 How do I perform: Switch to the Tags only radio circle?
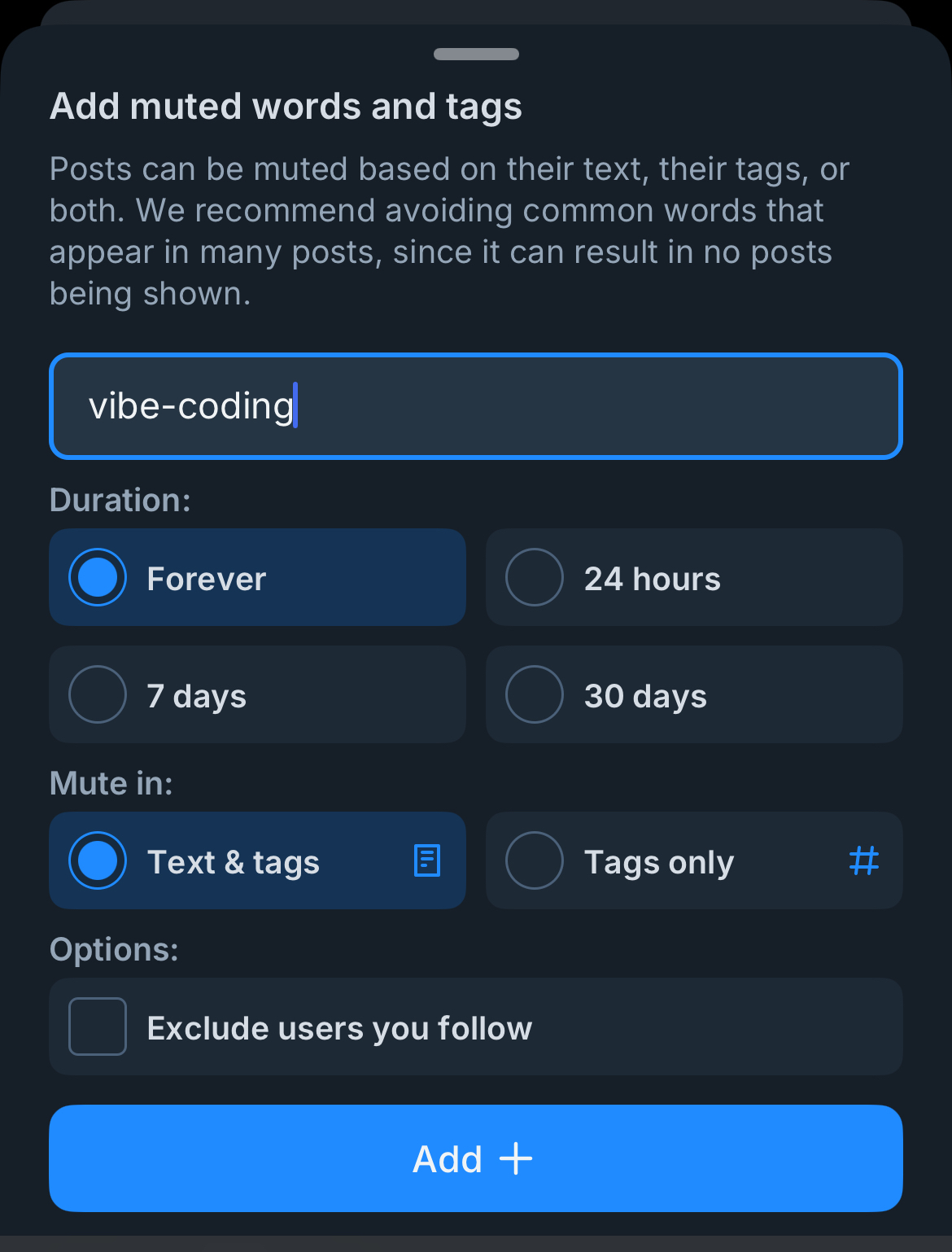pyautogui.click(x=535, y=860)
